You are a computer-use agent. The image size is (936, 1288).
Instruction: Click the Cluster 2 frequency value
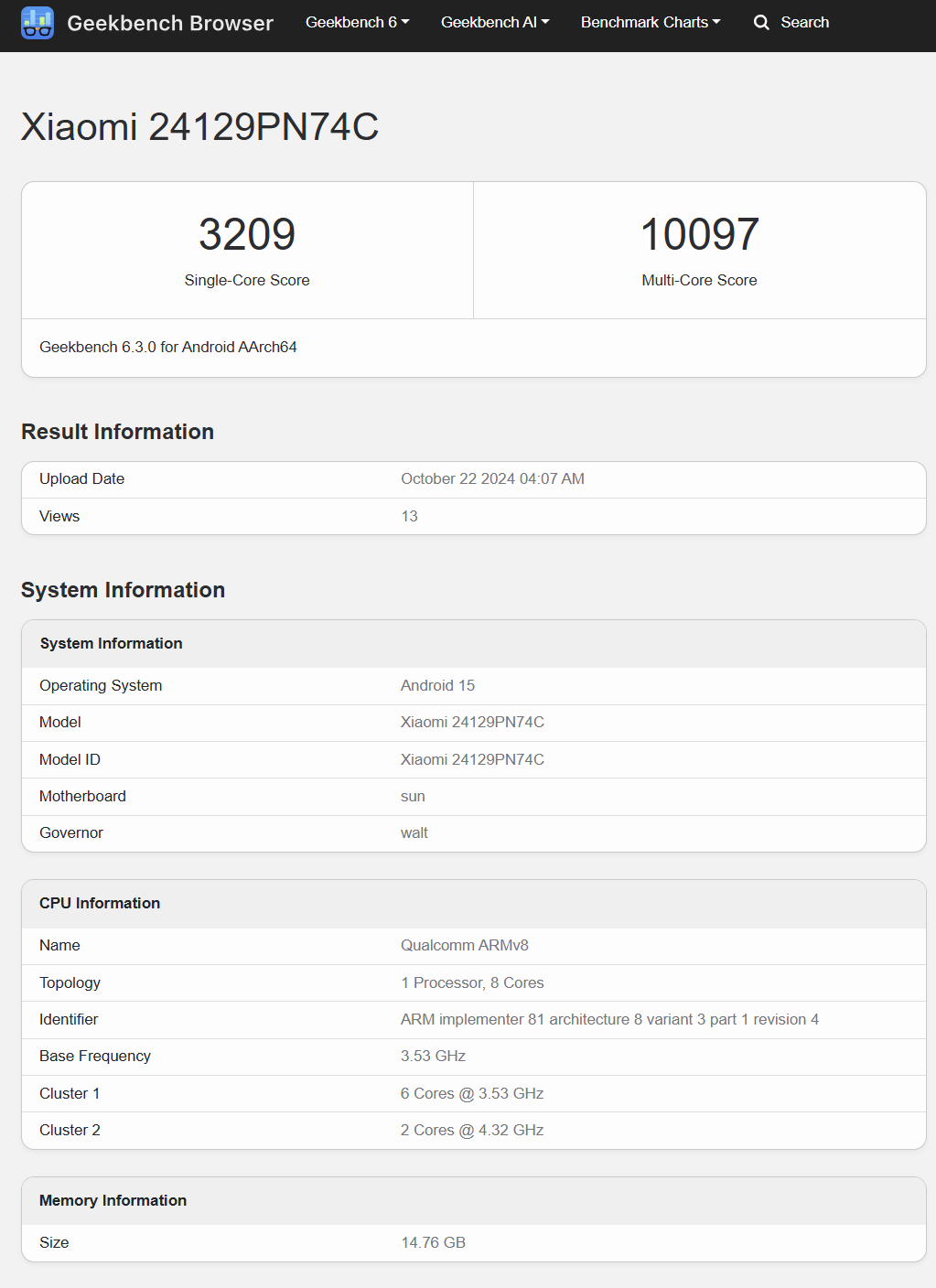pos(472,1130)
